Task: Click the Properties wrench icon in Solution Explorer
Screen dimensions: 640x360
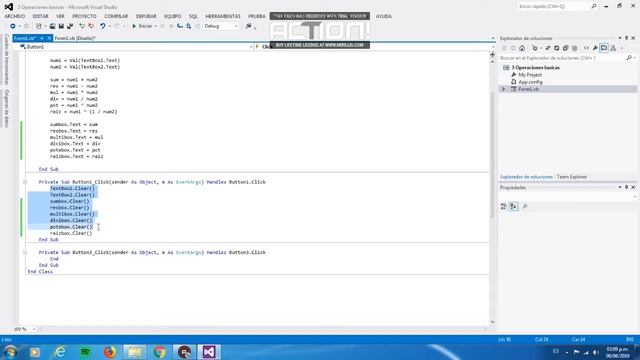Action: click(596, 48)
